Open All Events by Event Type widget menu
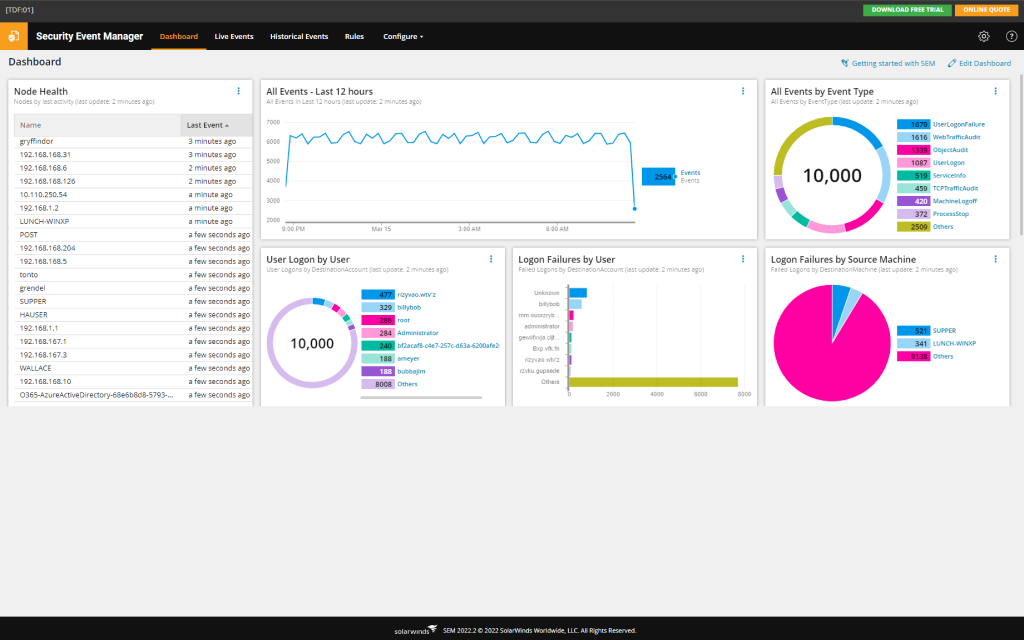Screen dimensions: 1024x640 (995, 90)
